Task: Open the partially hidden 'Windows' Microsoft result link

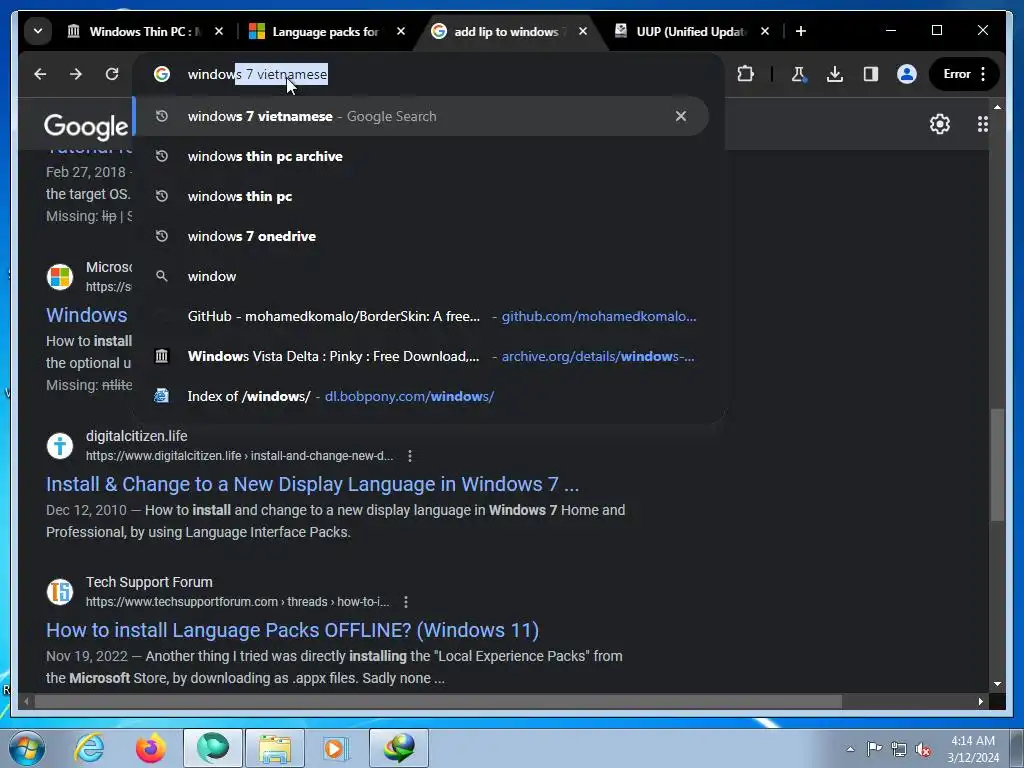Action: [87, 315]
